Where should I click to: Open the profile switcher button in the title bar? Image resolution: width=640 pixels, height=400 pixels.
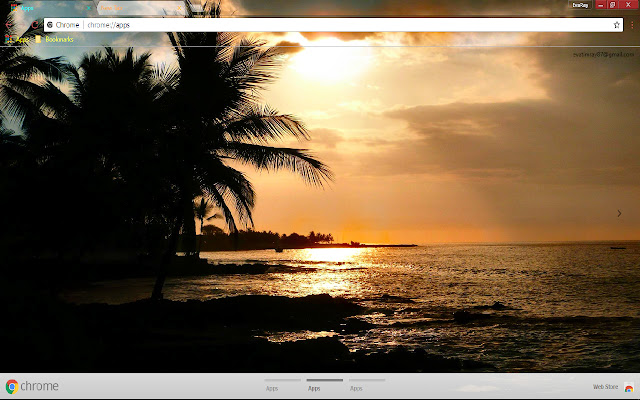(x=580, y=5)
